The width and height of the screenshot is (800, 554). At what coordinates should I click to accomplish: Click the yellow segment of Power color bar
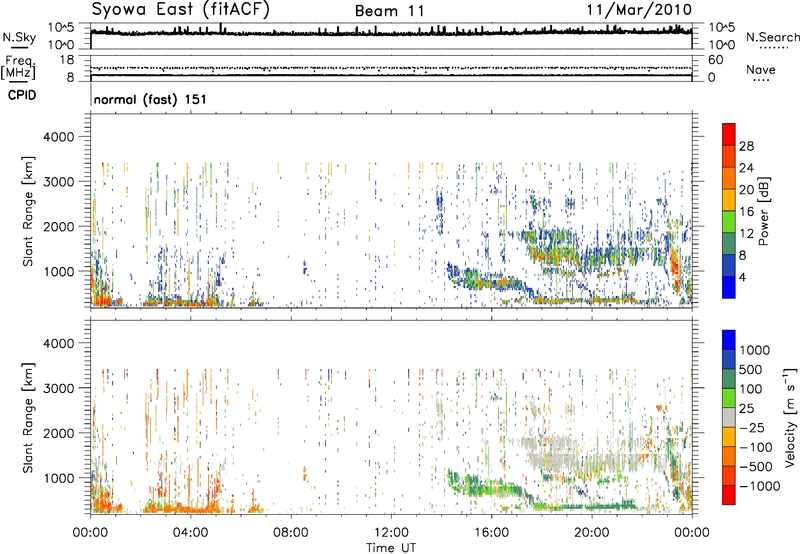[x=729, y=200]
